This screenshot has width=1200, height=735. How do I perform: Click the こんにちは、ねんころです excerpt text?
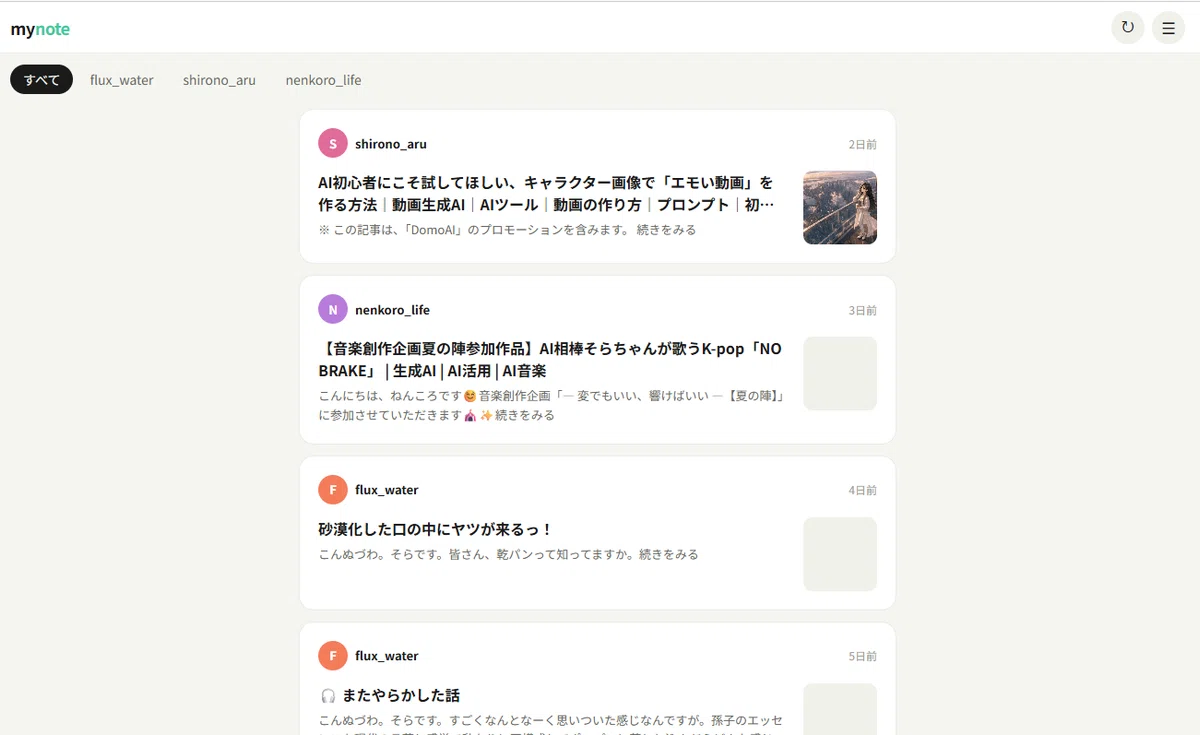coord(551,406)
